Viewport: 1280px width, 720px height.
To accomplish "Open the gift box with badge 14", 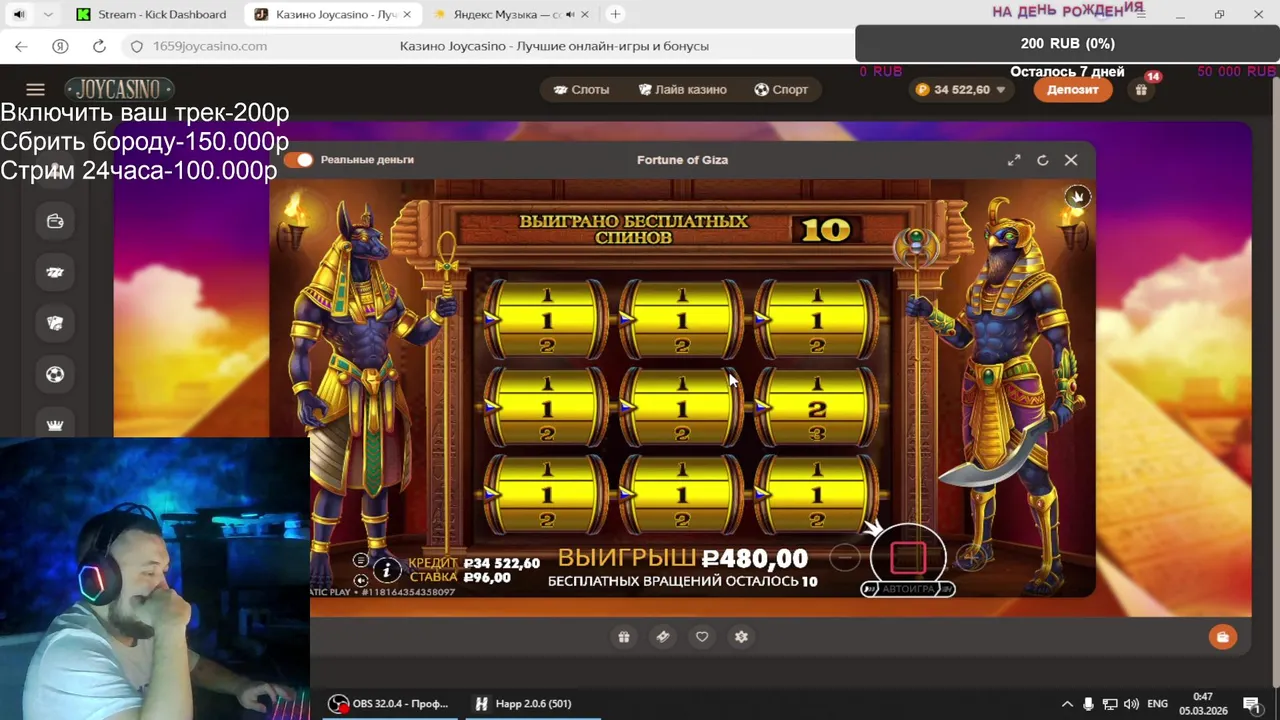I will click(1141, 89).
